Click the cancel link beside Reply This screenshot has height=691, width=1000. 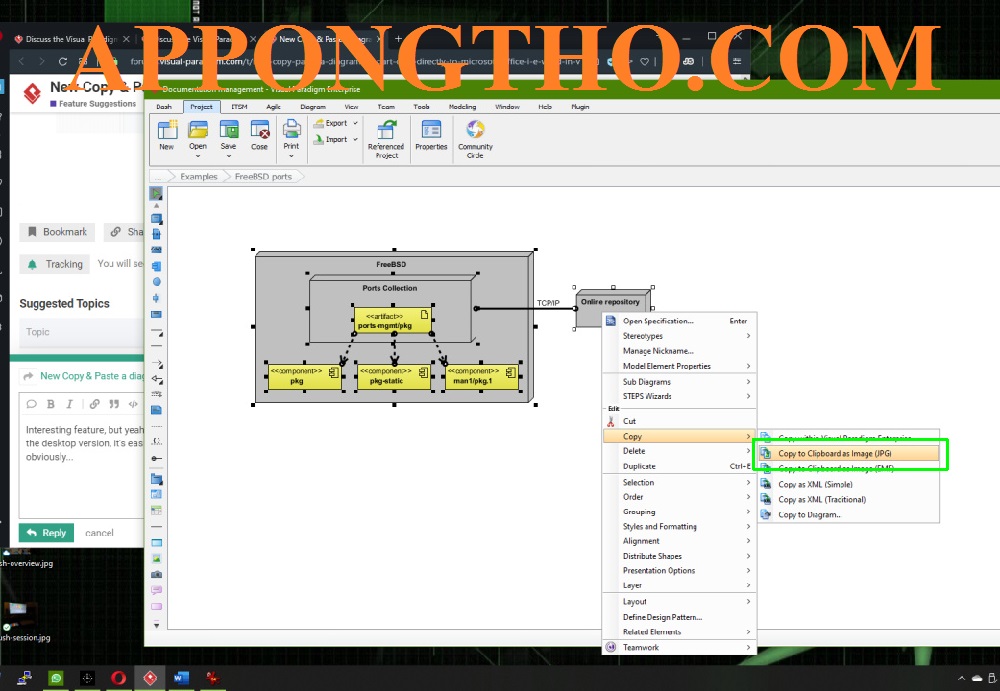click(99, 533)
